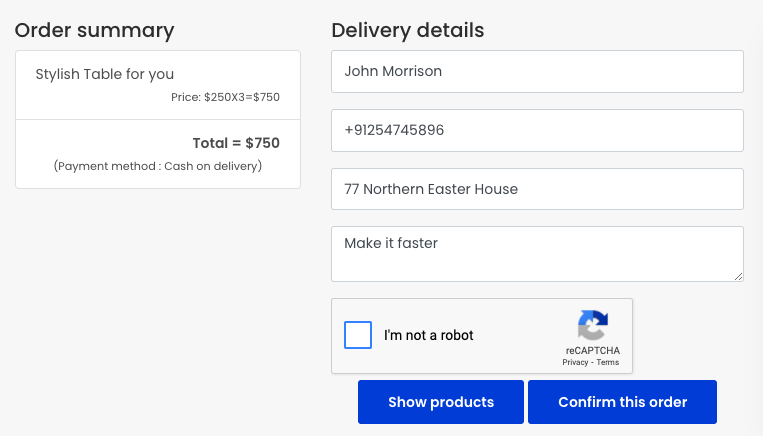Click the notes textarea resize handle
The width and height of the screenshot is (763, 436).
point(738,276)
